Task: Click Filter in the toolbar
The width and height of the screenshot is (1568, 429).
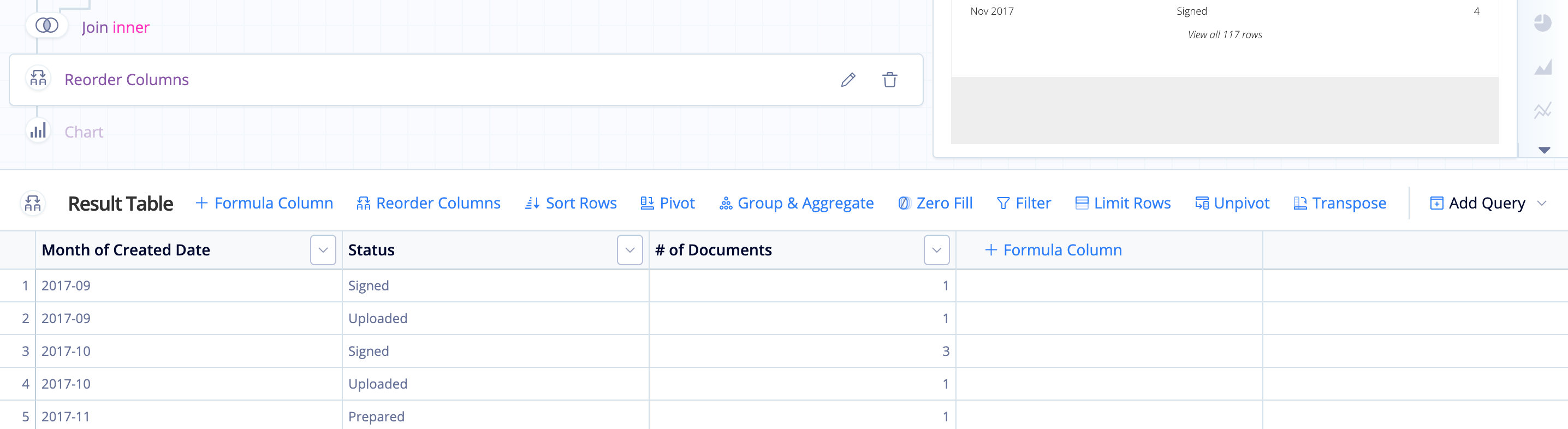Action: click(x=1024, y=203)
